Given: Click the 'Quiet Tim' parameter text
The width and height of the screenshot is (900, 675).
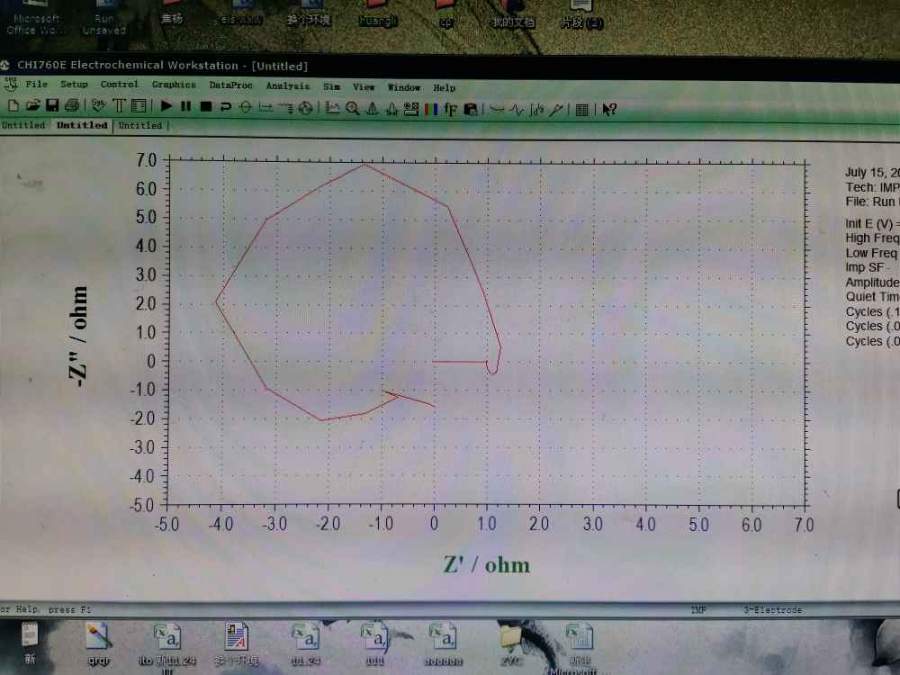Looking at the screenshot, I should pyautogui.click(x=872, y=297).
